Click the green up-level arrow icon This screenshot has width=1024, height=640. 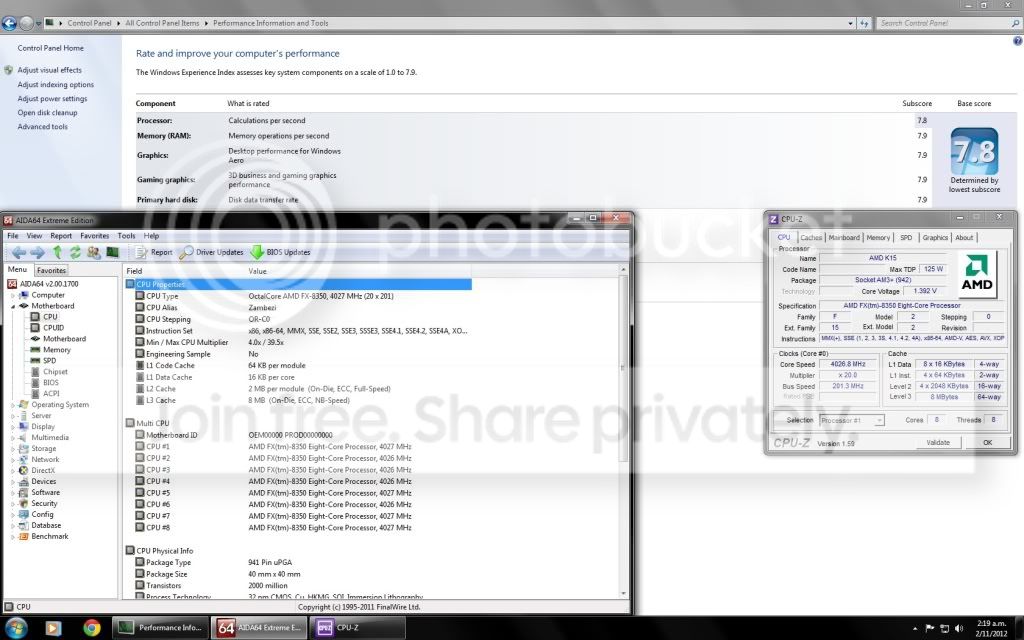click(x=57, y=252)
